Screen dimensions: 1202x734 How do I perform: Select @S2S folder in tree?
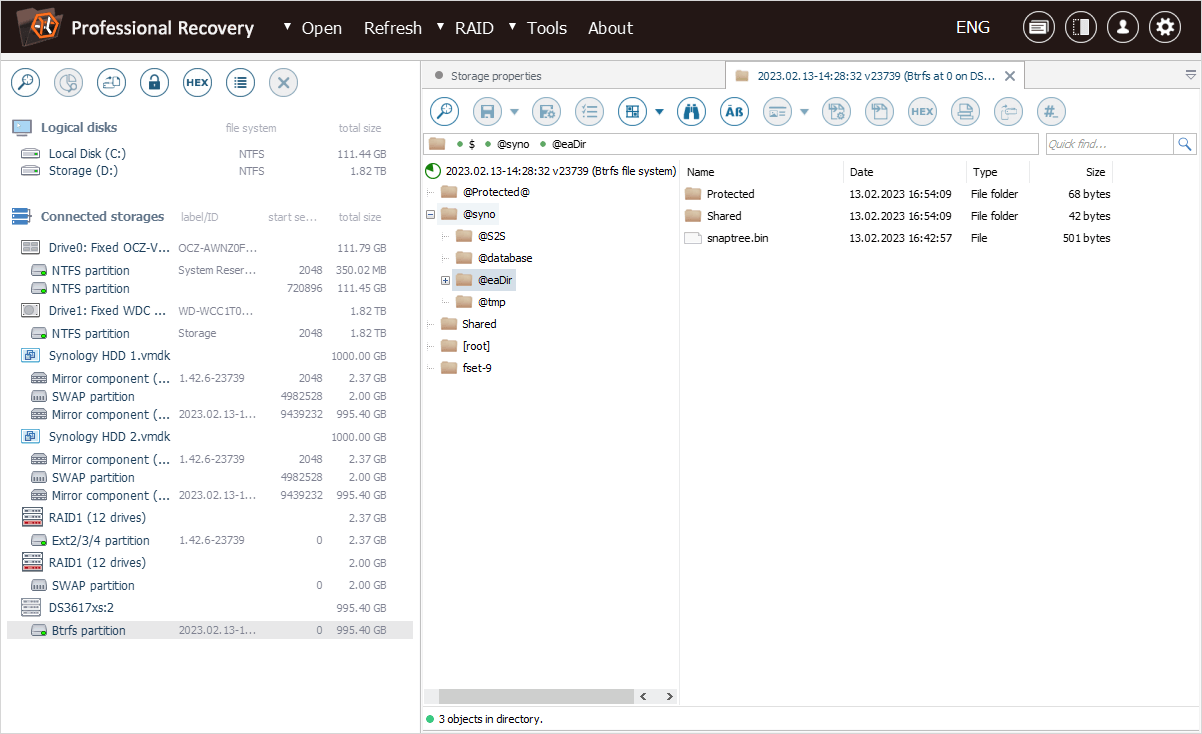click(491, 236)
